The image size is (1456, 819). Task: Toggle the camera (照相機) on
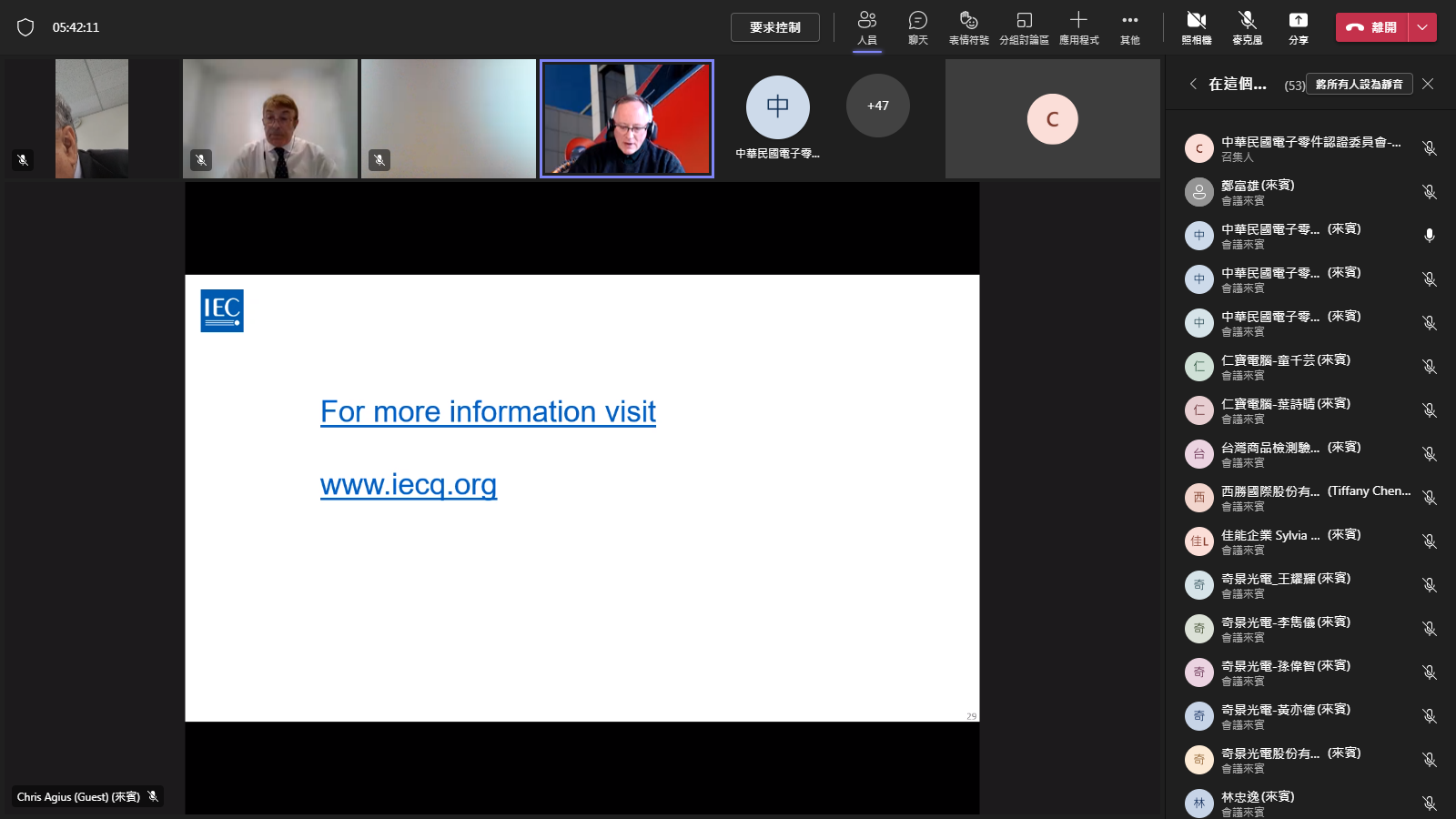tap(1197, 27)
